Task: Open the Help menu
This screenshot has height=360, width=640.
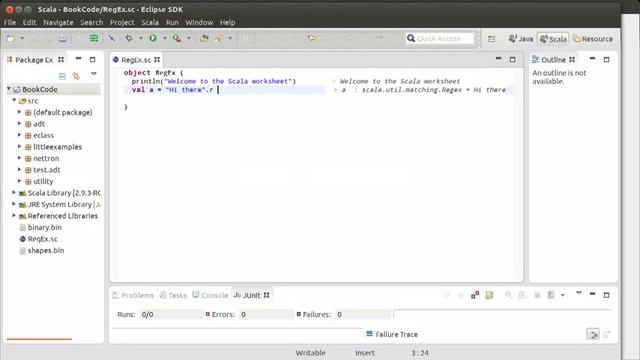Action: [227, 22]
